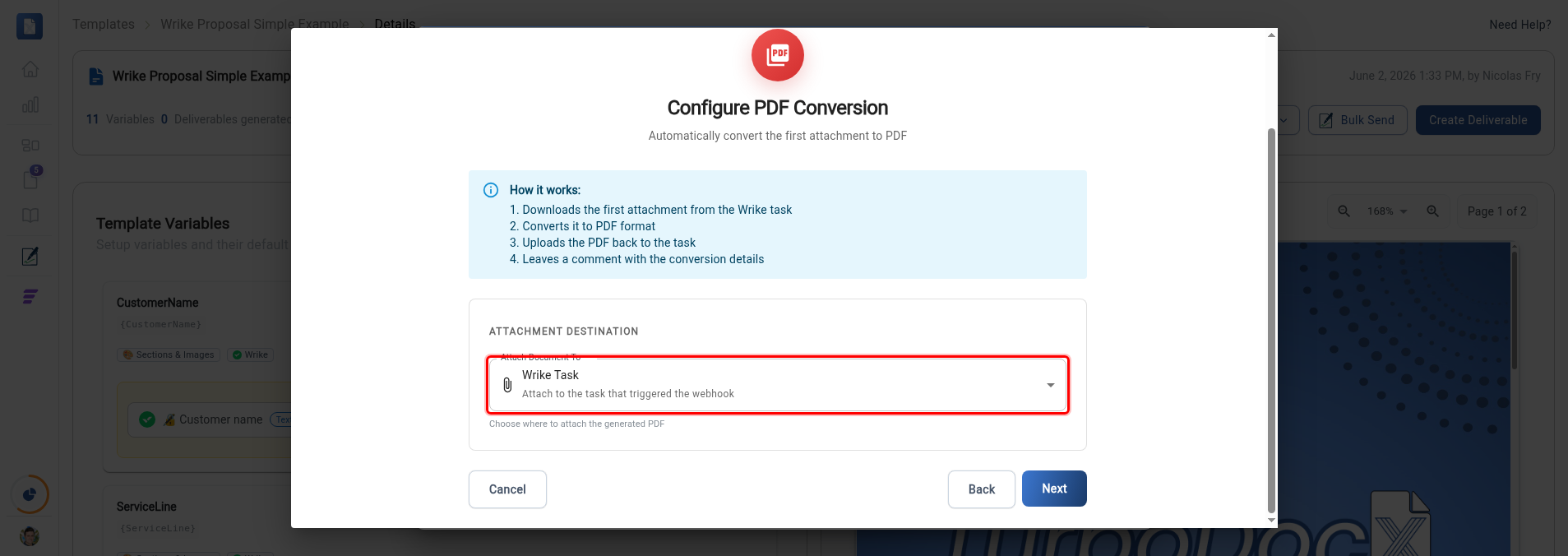Click the Bulk Send button
Screen dimensions: 1568x556
pos(1358,120)
